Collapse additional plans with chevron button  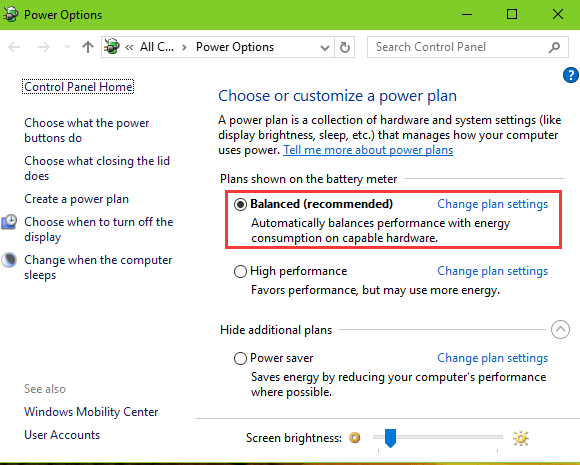point(560,329)
